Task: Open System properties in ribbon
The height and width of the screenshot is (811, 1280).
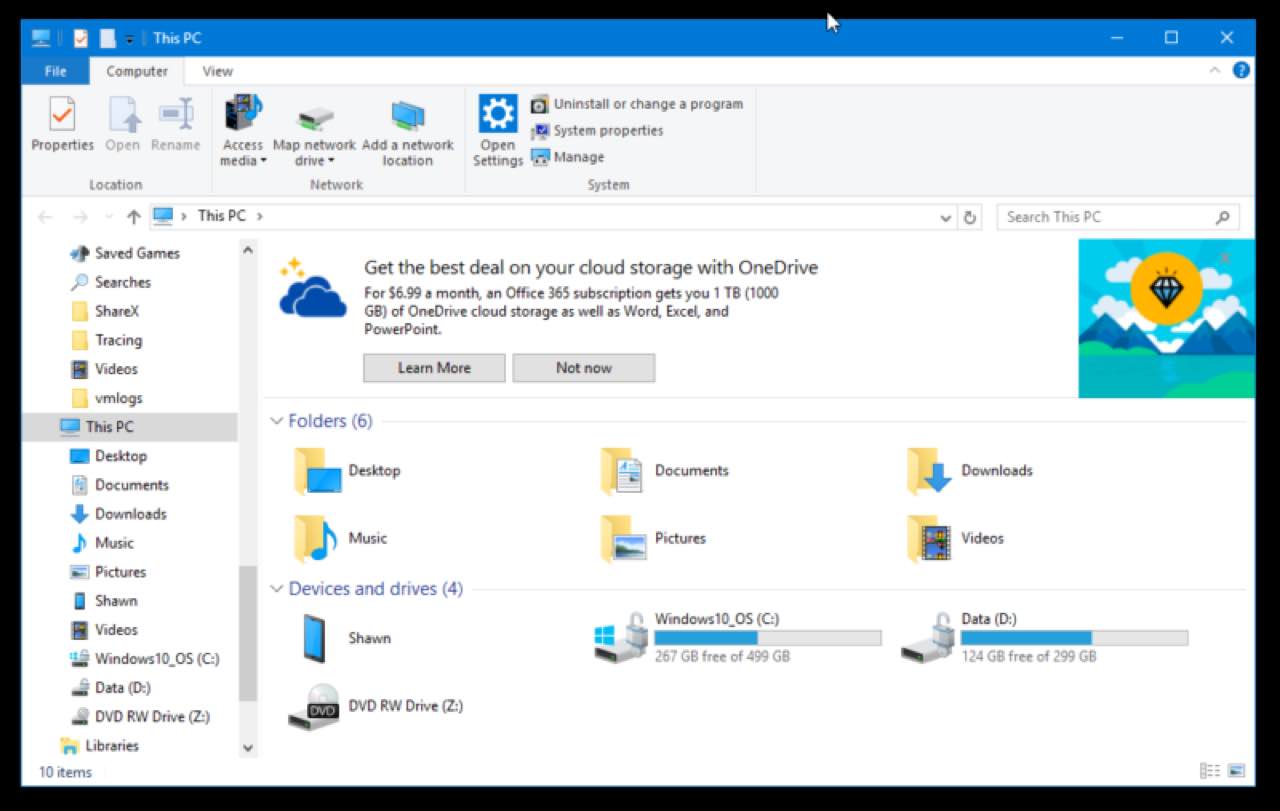Action: [597, 131]
